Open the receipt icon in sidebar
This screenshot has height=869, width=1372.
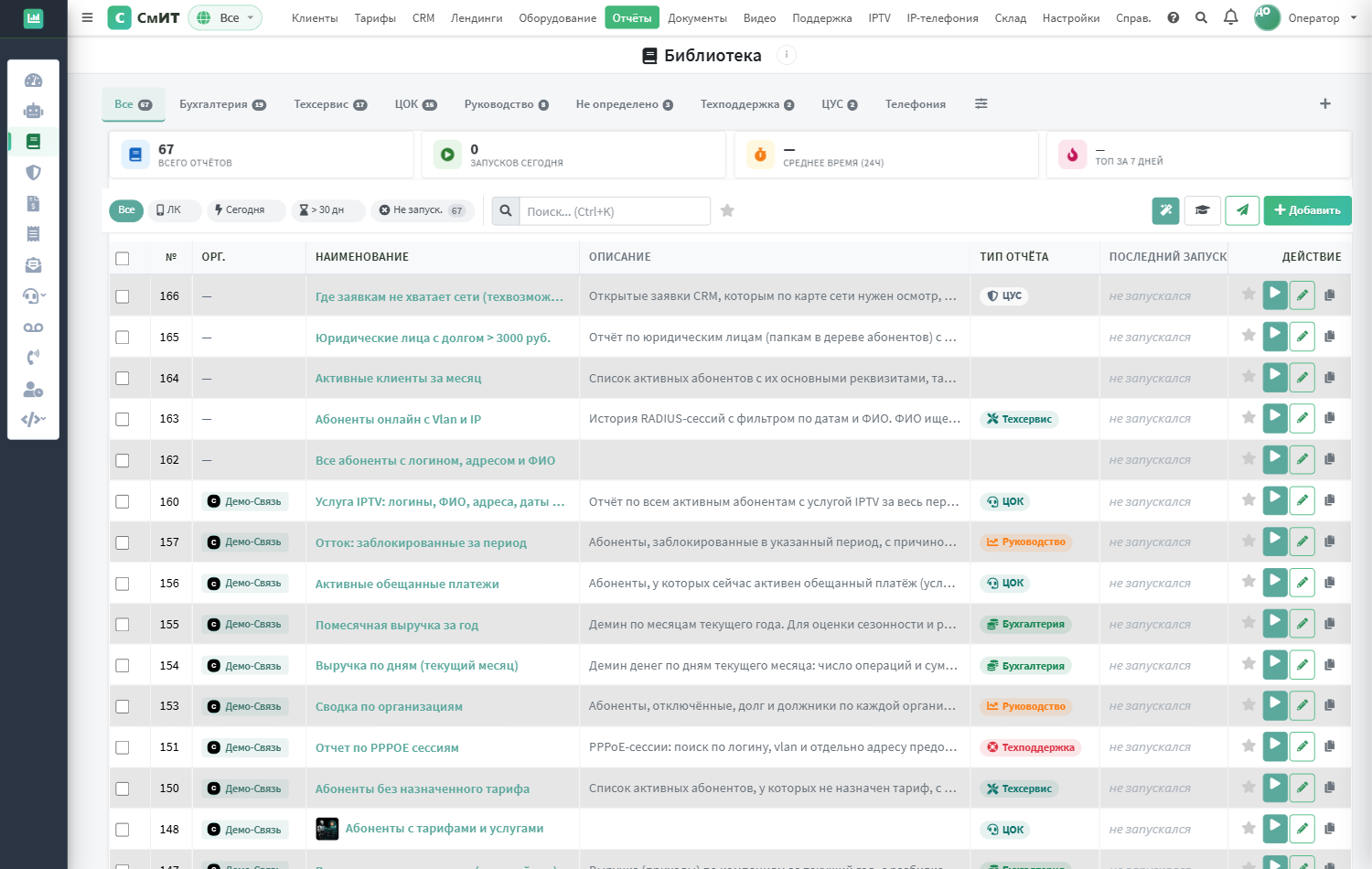pos(33,234)
